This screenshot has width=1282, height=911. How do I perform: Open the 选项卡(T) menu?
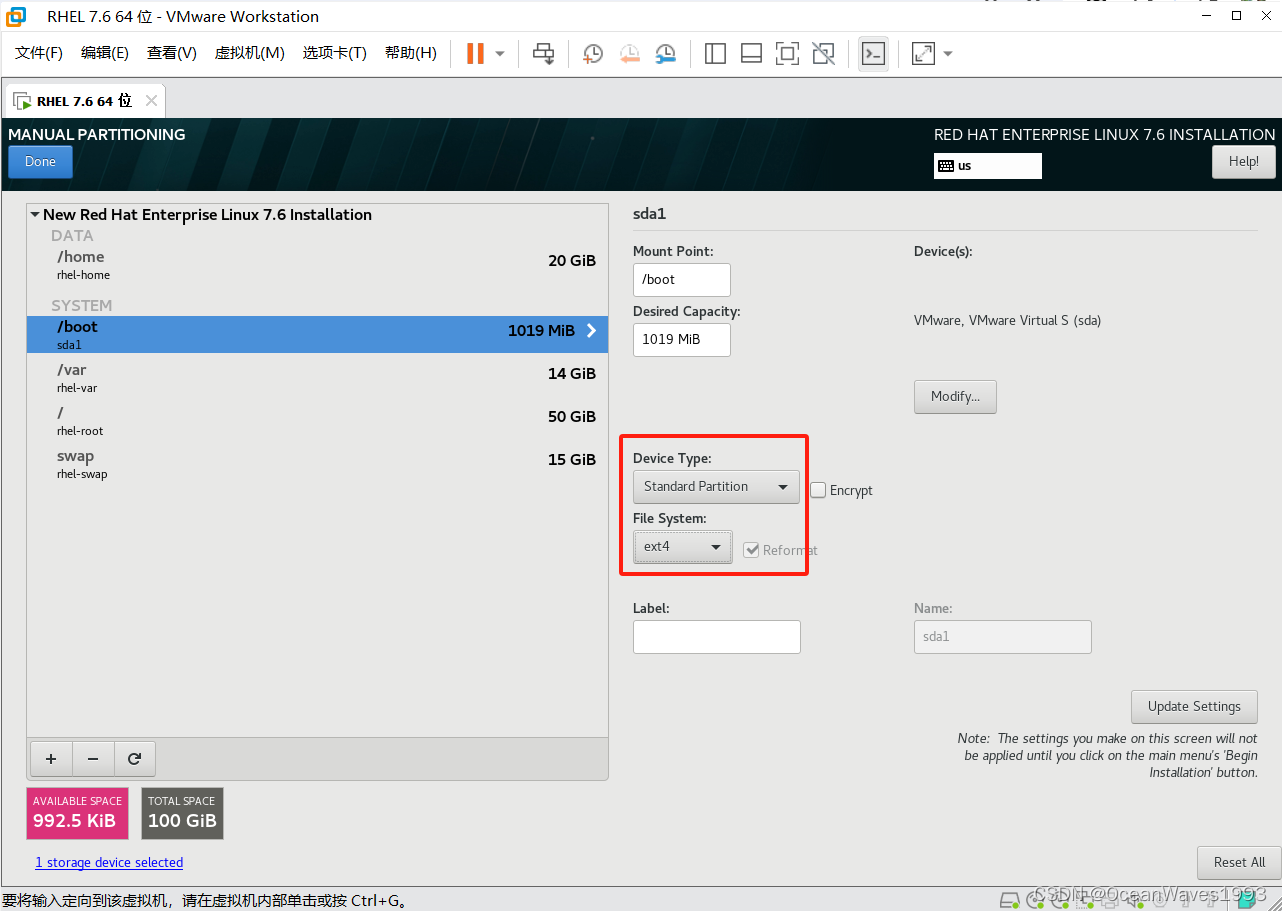(335, 53)
